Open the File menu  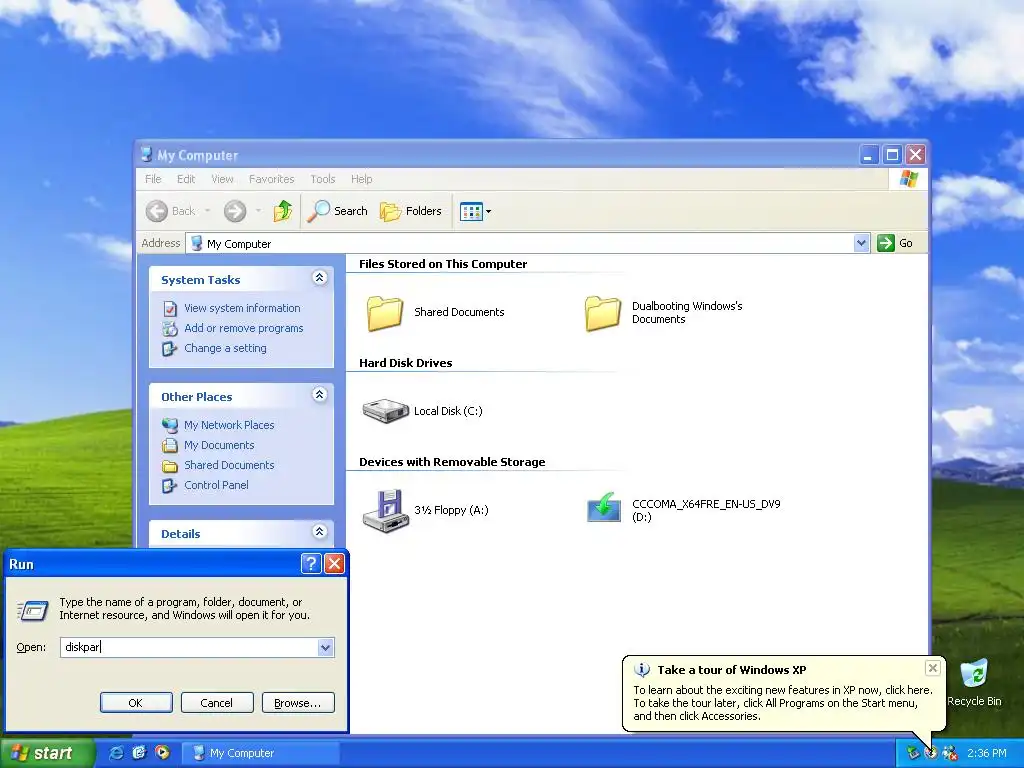(x=153, y=179)
